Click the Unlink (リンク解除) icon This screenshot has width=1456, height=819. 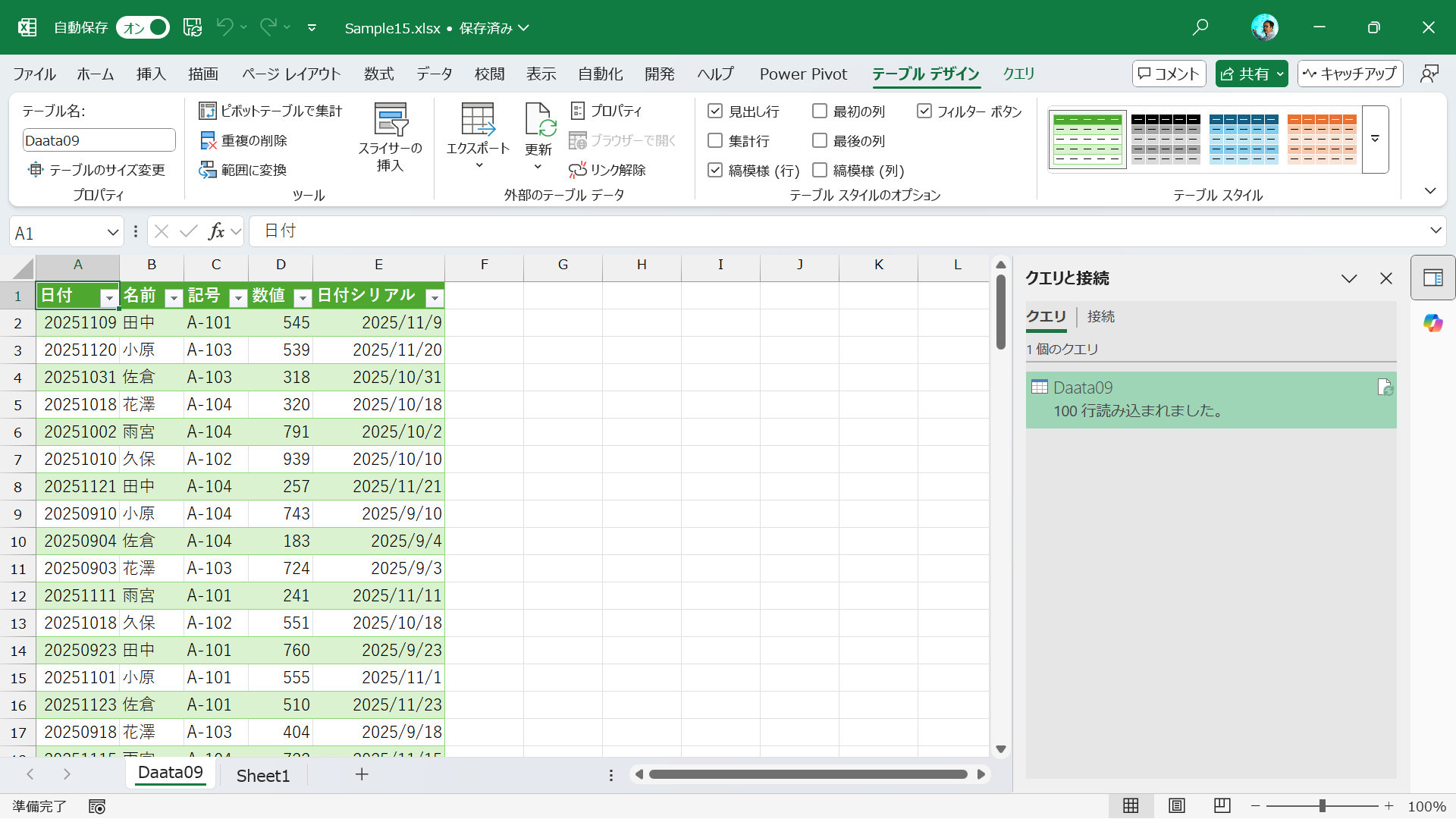click(578, 171)
